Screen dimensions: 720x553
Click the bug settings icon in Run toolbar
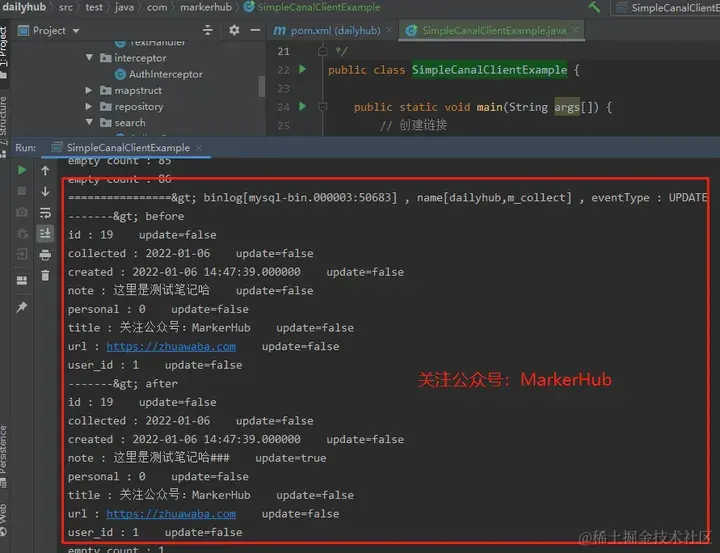[x=22, y=233]
